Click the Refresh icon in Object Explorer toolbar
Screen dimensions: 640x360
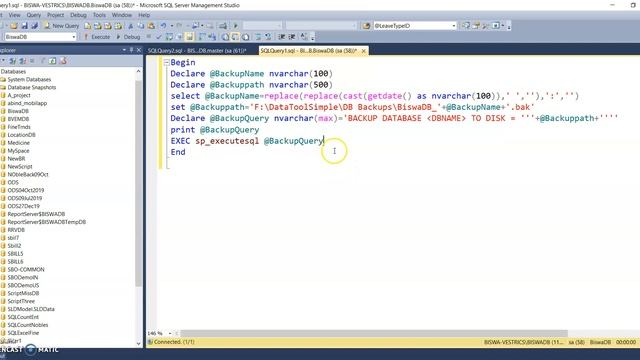53,61
